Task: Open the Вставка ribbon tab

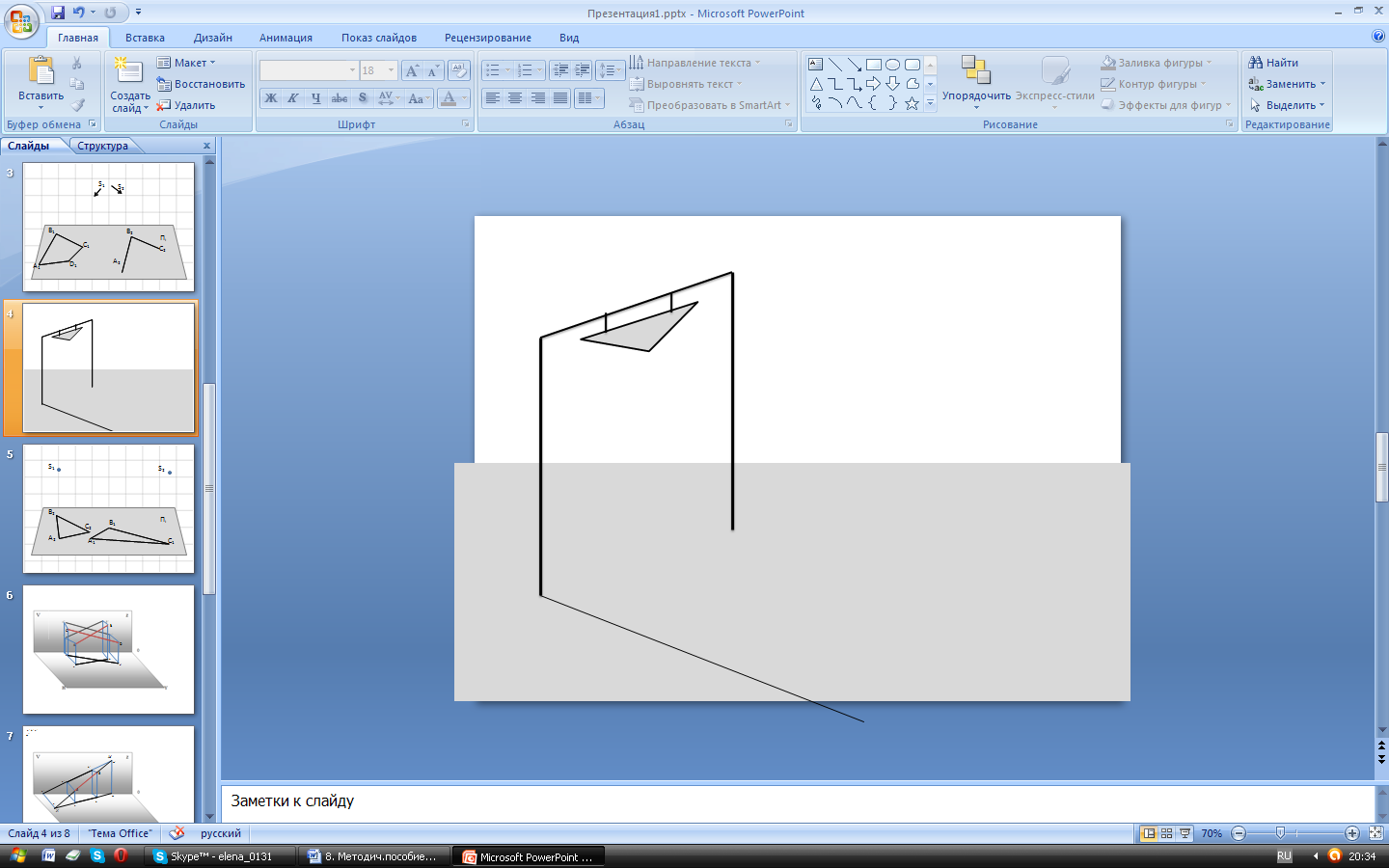Action: (x=145, y=38)
